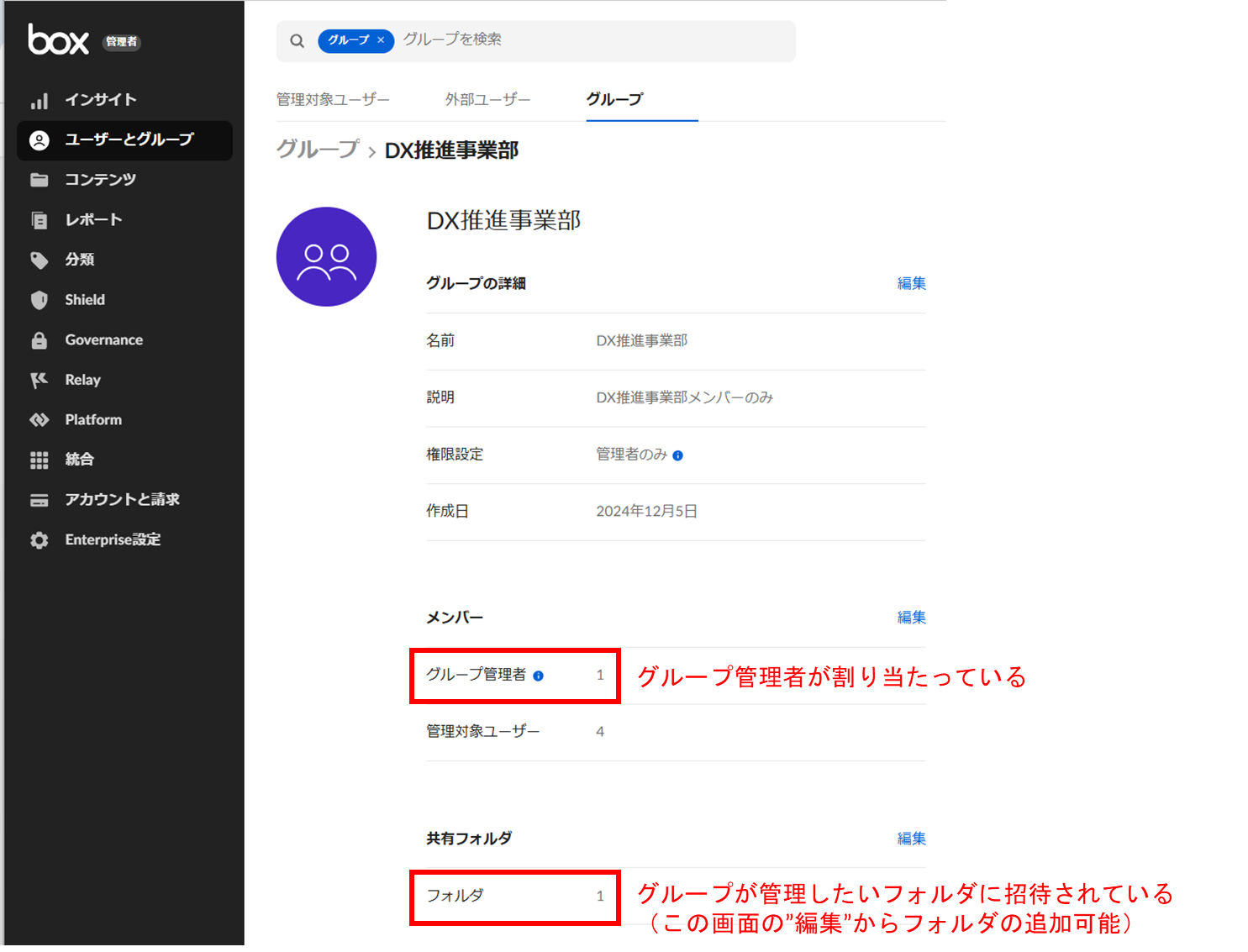This screenshot has height=952, width=1248.
Task: Click the search magnifier icon
Action: 297,41
